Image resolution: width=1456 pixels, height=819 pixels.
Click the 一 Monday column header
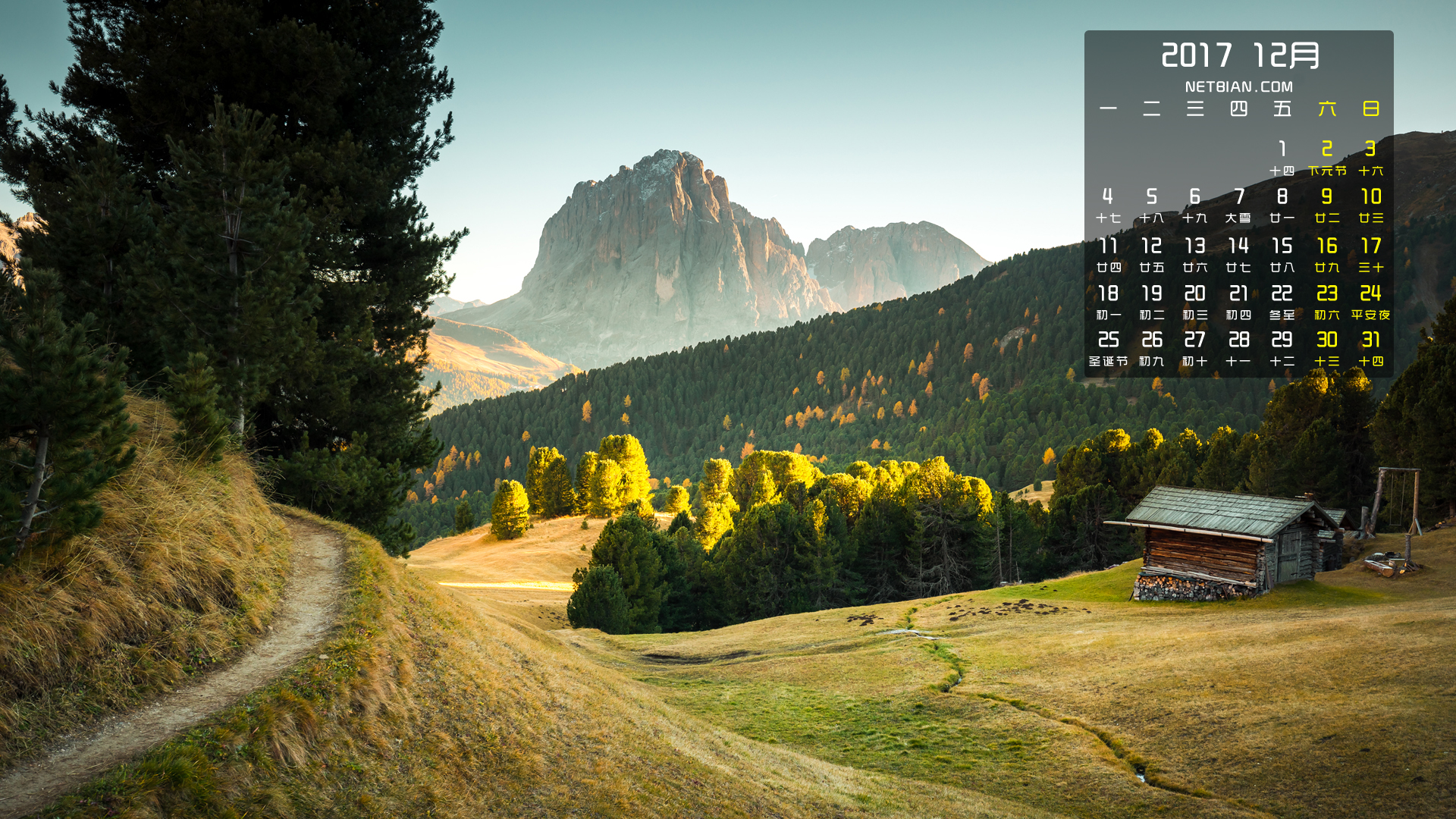[1108, 109]
